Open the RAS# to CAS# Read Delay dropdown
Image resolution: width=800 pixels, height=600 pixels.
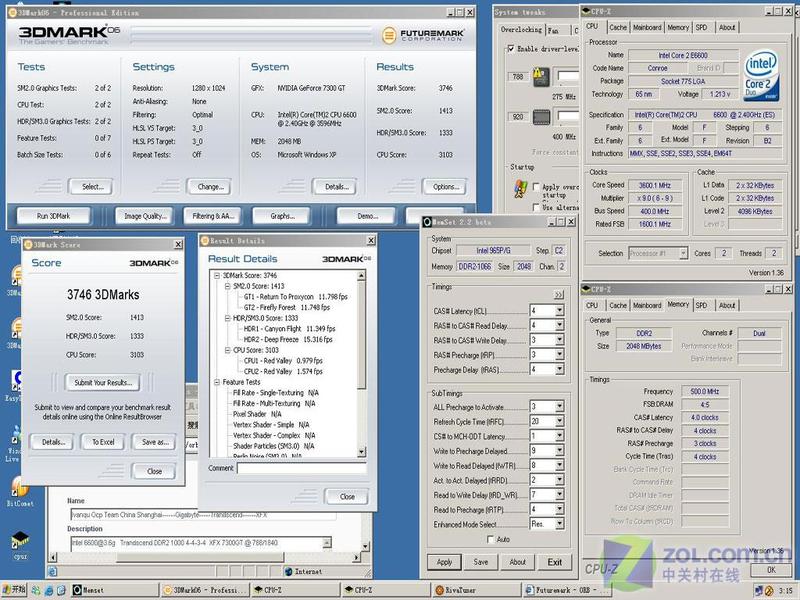coord(559,325)
